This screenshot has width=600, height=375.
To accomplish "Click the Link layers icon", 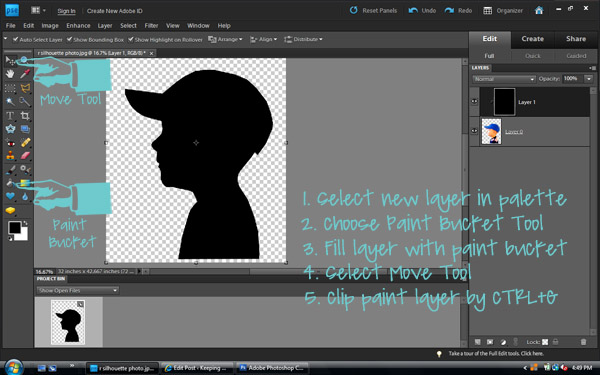I will 515,342.
